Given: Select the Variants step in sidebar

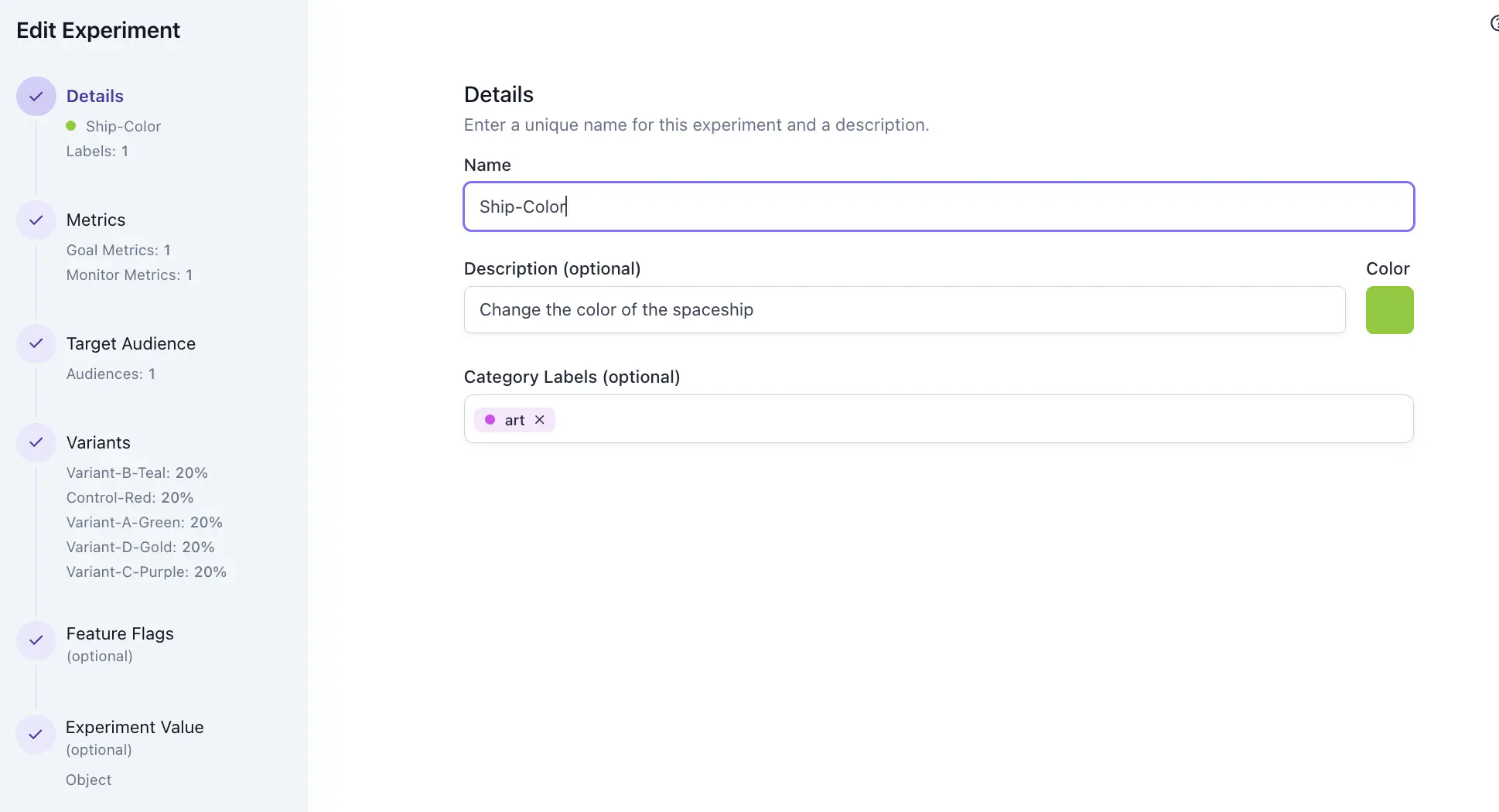Looking at the screenshot, I should 98,442.
